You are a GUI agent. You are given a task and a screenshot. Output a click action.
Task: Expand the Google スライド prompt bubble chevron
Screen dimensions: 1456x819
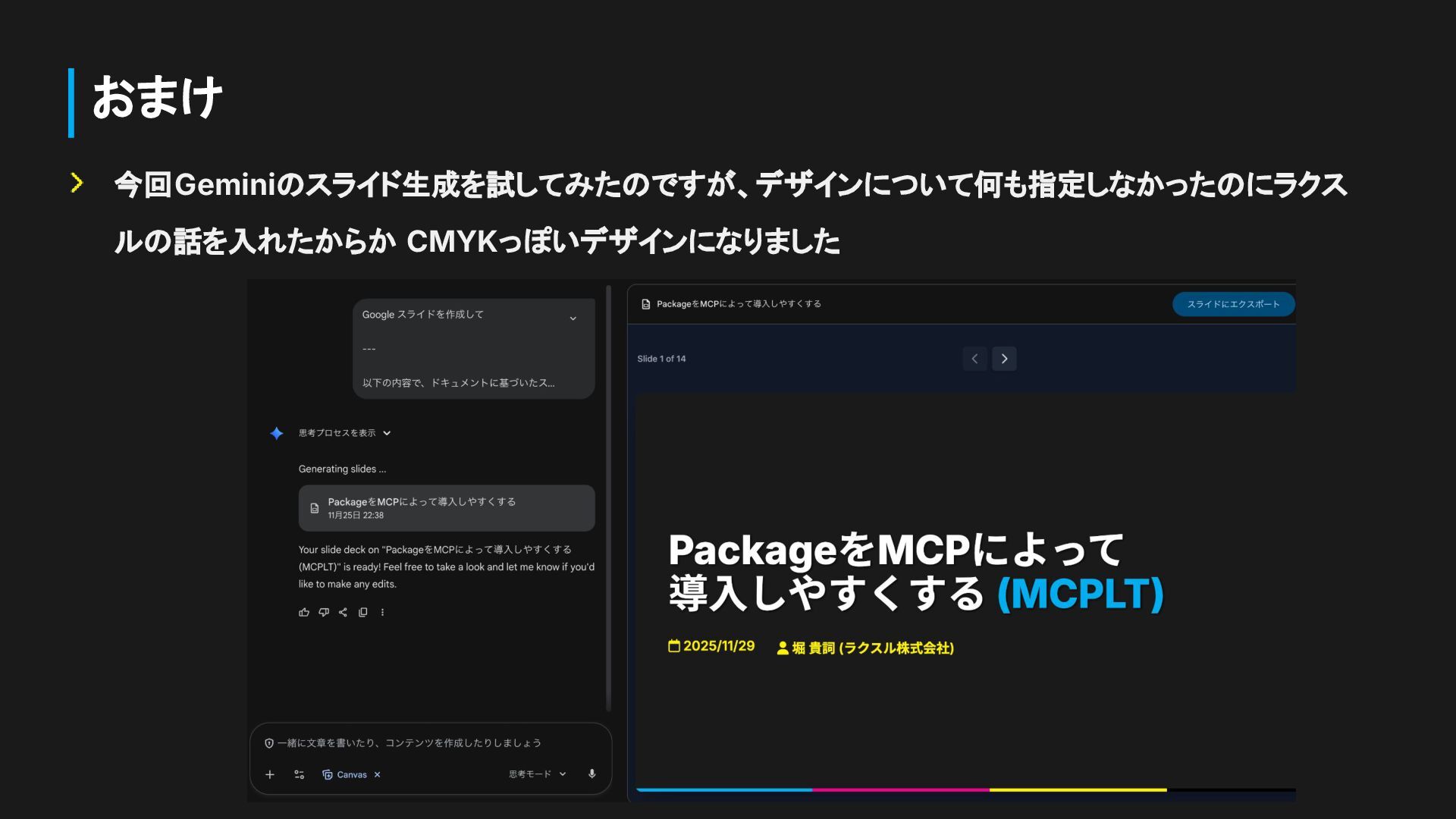click(573, 318)
